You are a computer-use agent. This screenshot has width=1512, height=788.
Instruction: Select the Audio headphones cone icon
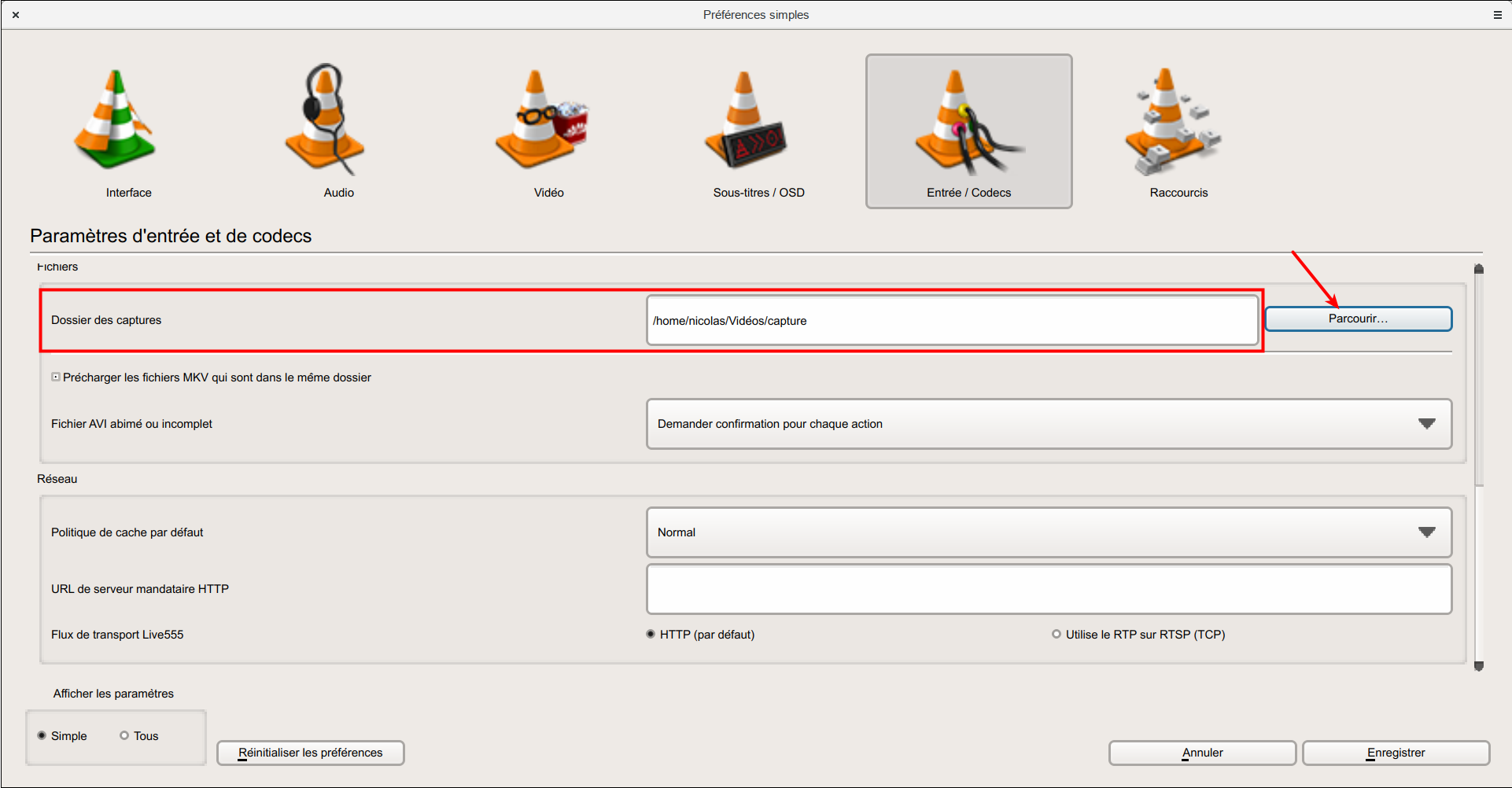point(326,120)
